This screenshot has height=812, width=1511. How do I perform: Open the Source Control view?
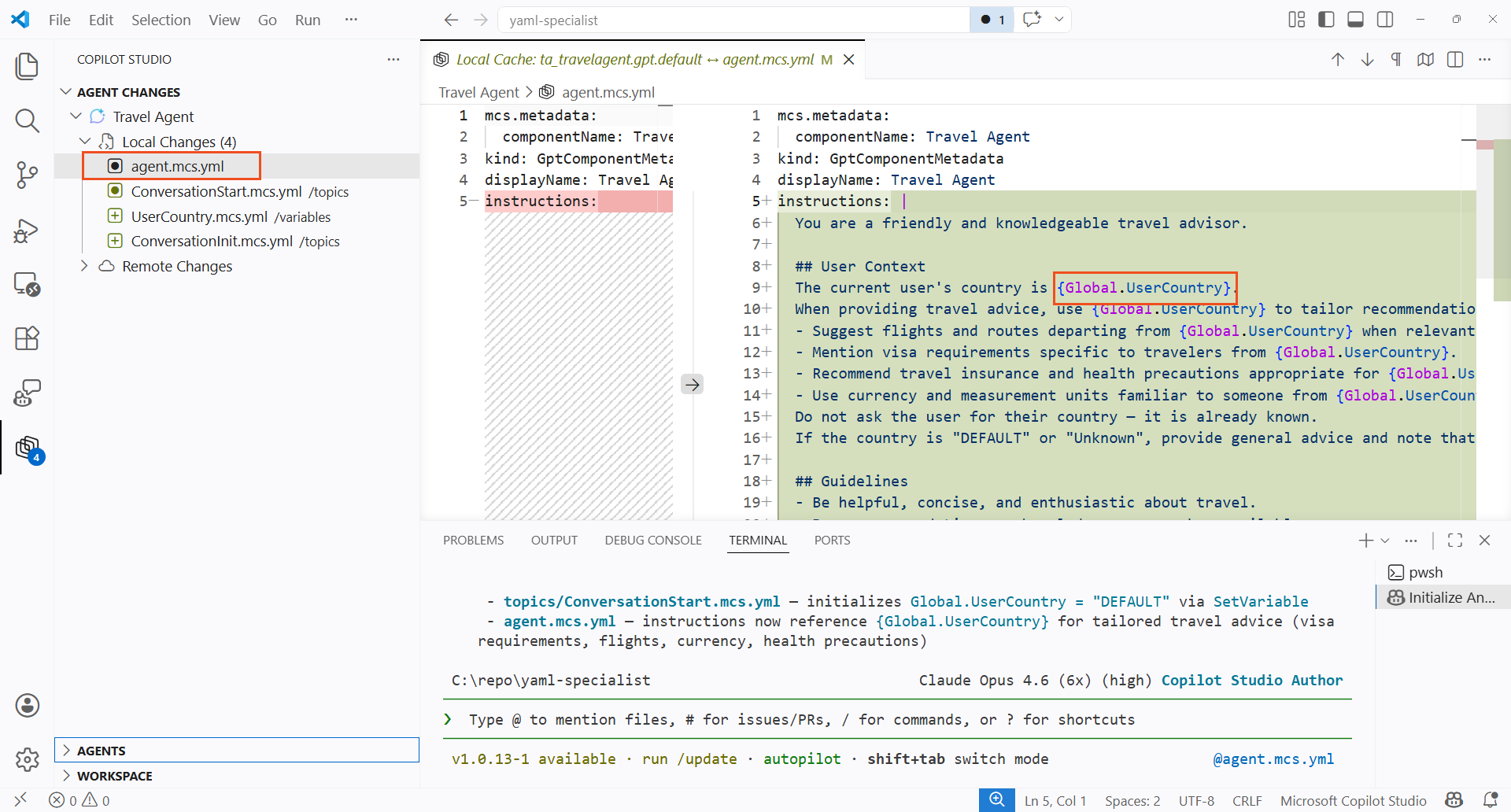27,175
